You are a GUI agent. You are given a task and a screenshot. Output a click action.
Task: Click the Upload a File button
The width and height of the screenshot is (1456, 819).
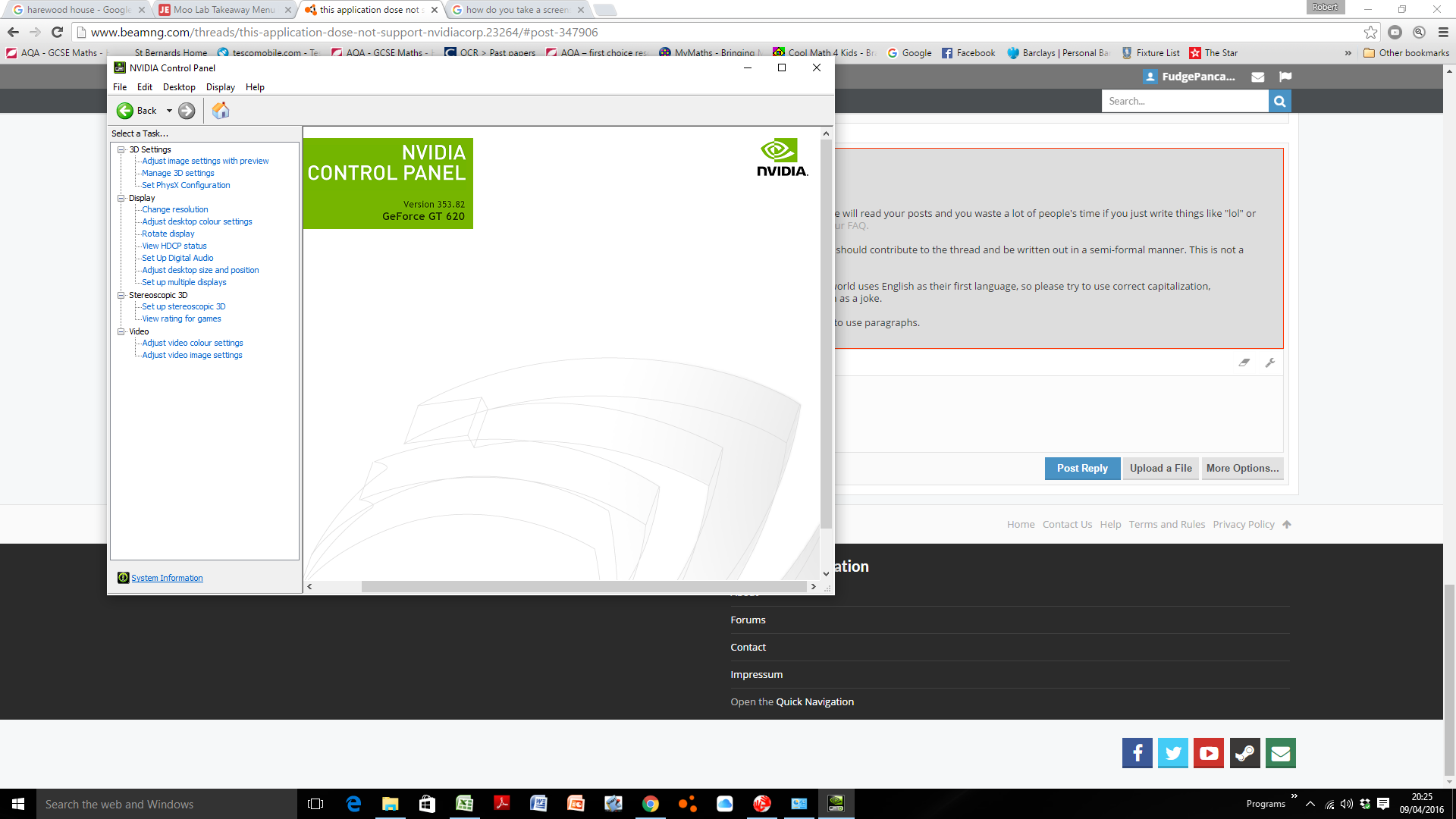tap(1160, 469)
